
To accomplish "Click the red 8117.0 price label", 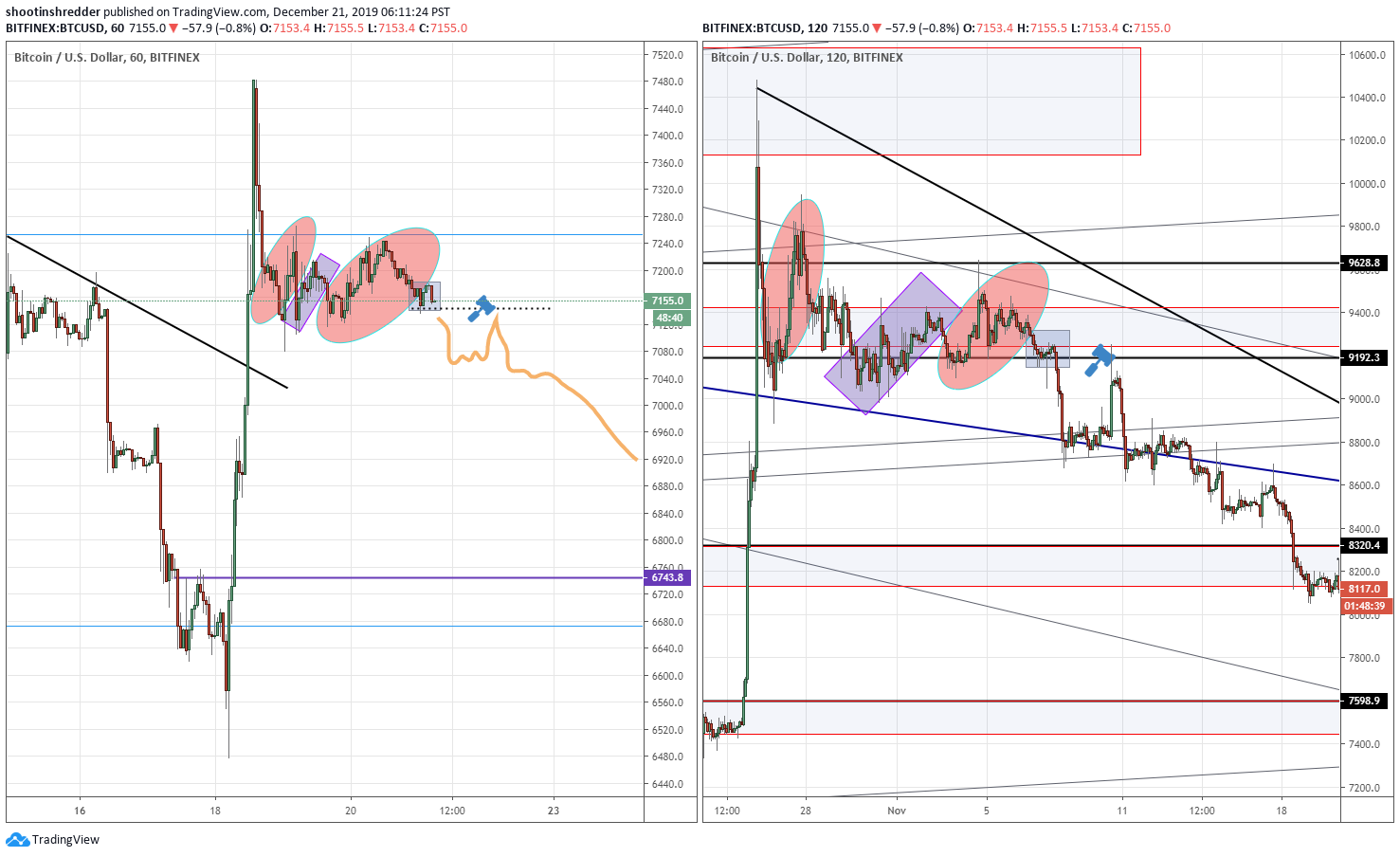I will click(1364, 589).
